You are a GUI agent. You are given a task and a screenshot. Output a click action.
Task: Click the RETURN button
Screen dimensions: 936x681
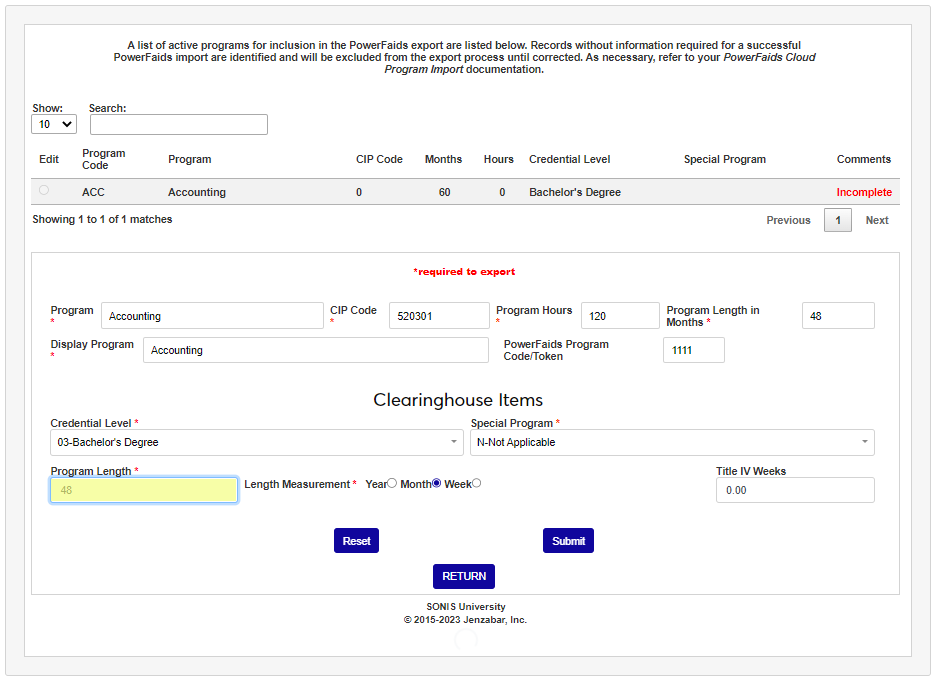464,576
